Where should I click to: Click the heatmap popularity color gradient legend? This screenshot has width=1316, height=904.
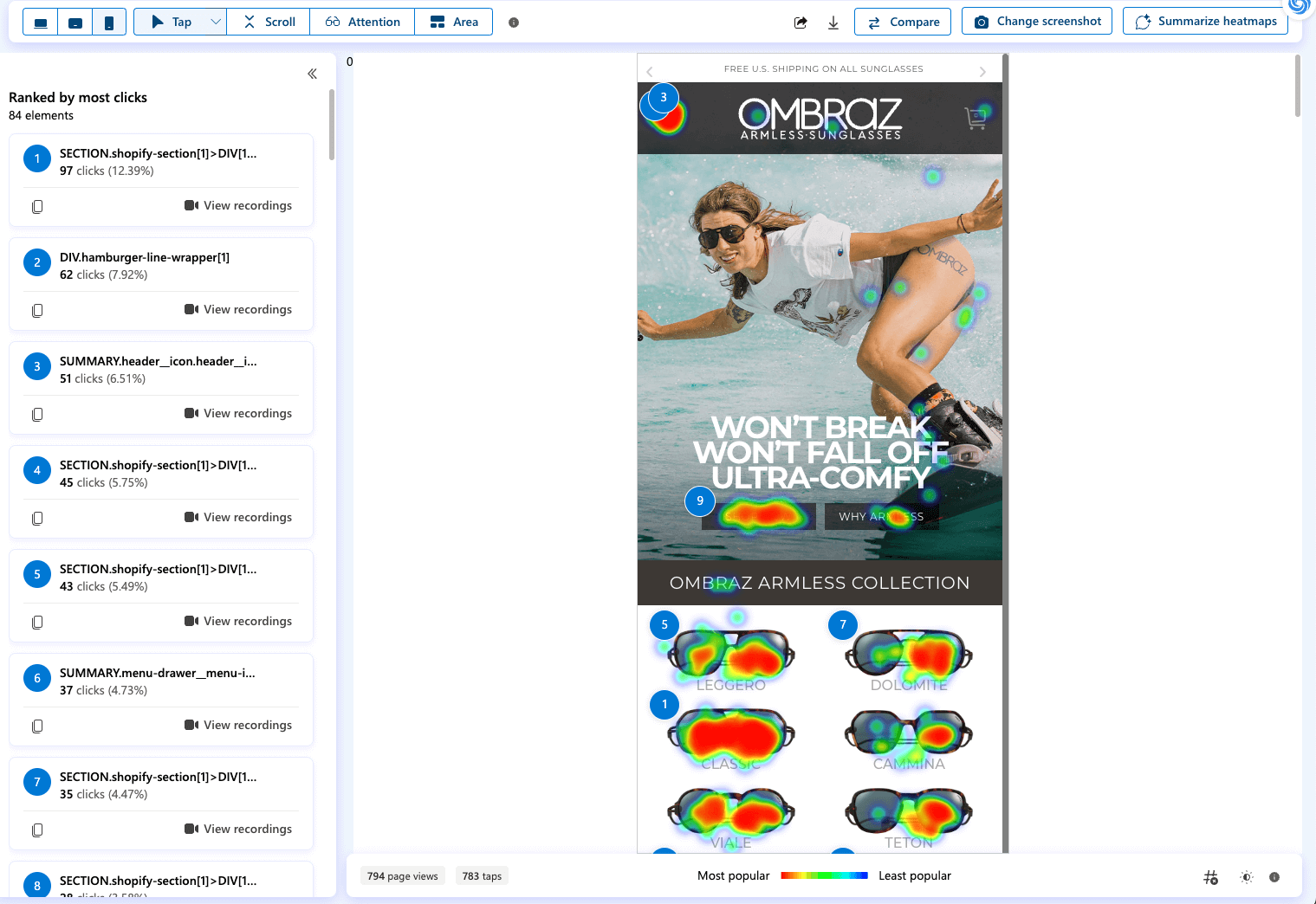point(824,875)
